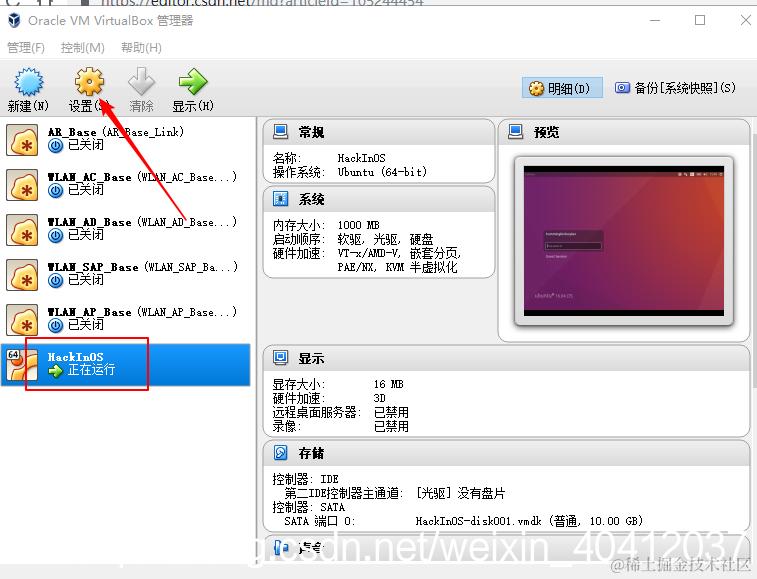This screenshot has height=579, width=757.
Task: Click the boot order '软驱, 光驱, 硬盘' value
Action: tap(385, 239)
